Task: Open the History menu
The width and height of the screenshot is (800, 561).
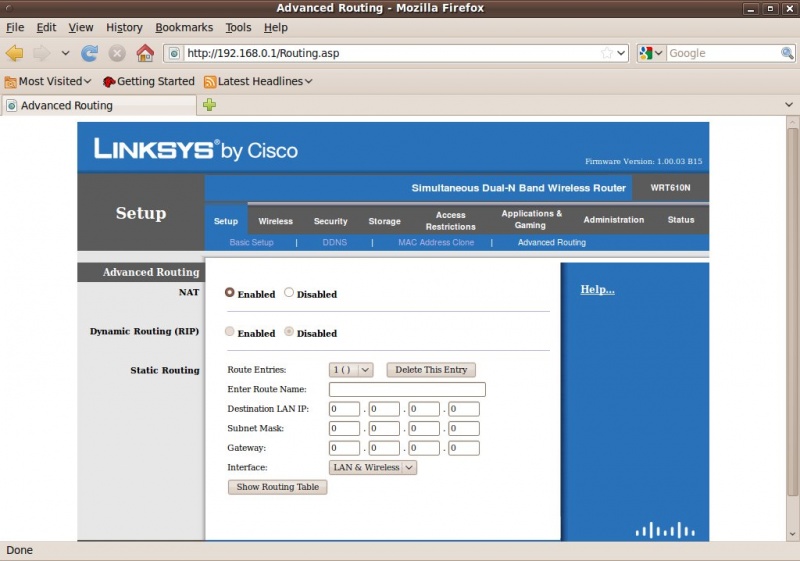Action: pyautogui.click(x=124, y=28)
